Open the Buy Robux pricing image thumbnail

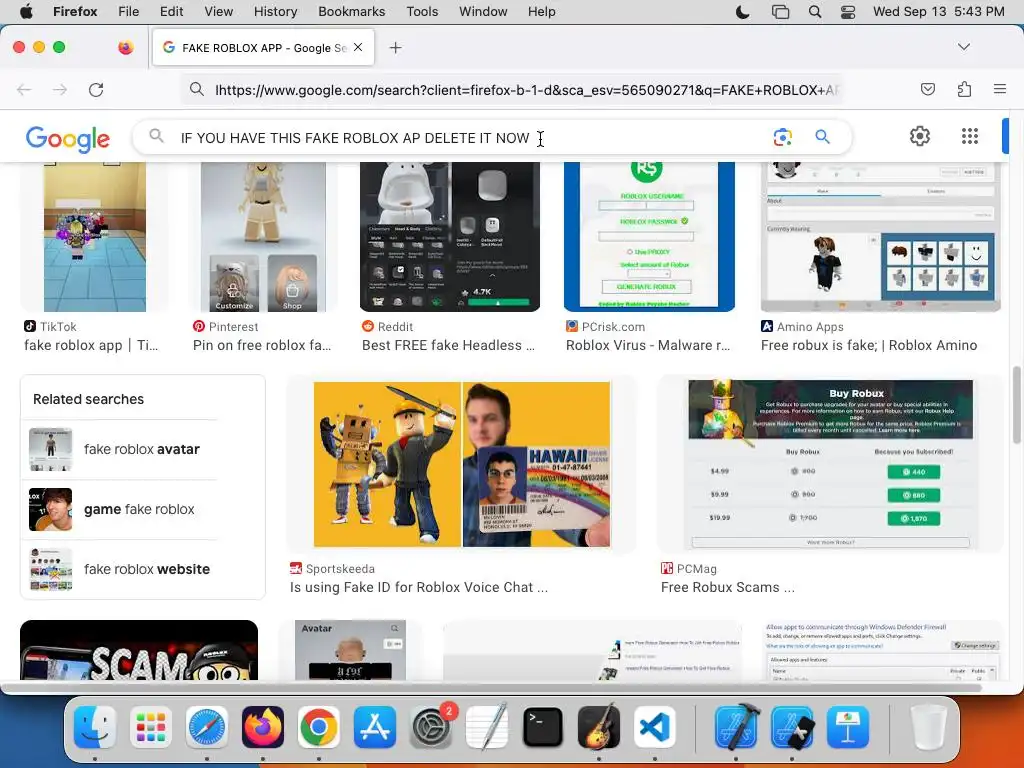click(x=830, y=464)
